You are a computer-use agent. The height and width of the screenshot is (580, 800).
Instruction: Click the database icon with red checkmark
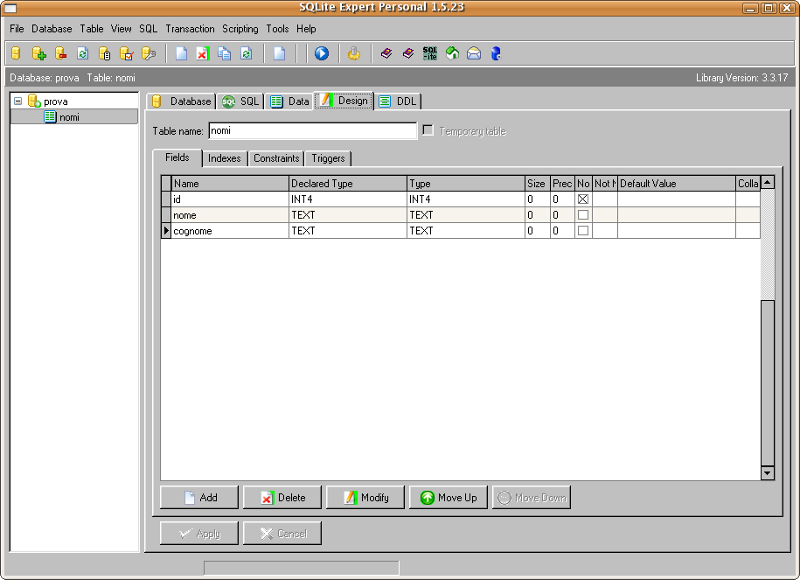click(127, 54)
